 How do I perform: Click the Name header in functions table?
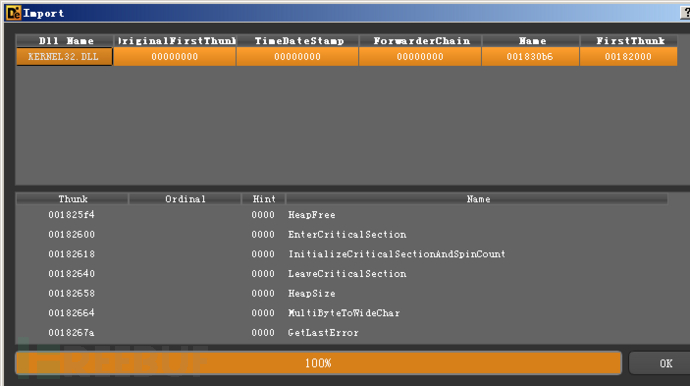477,199
